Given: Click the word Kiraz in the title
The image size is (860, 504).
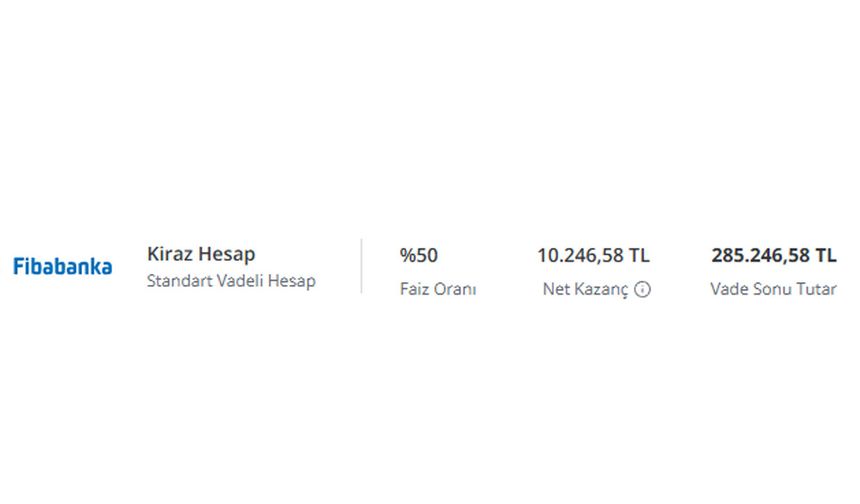Looking at the screenshot, I should 169,254.
